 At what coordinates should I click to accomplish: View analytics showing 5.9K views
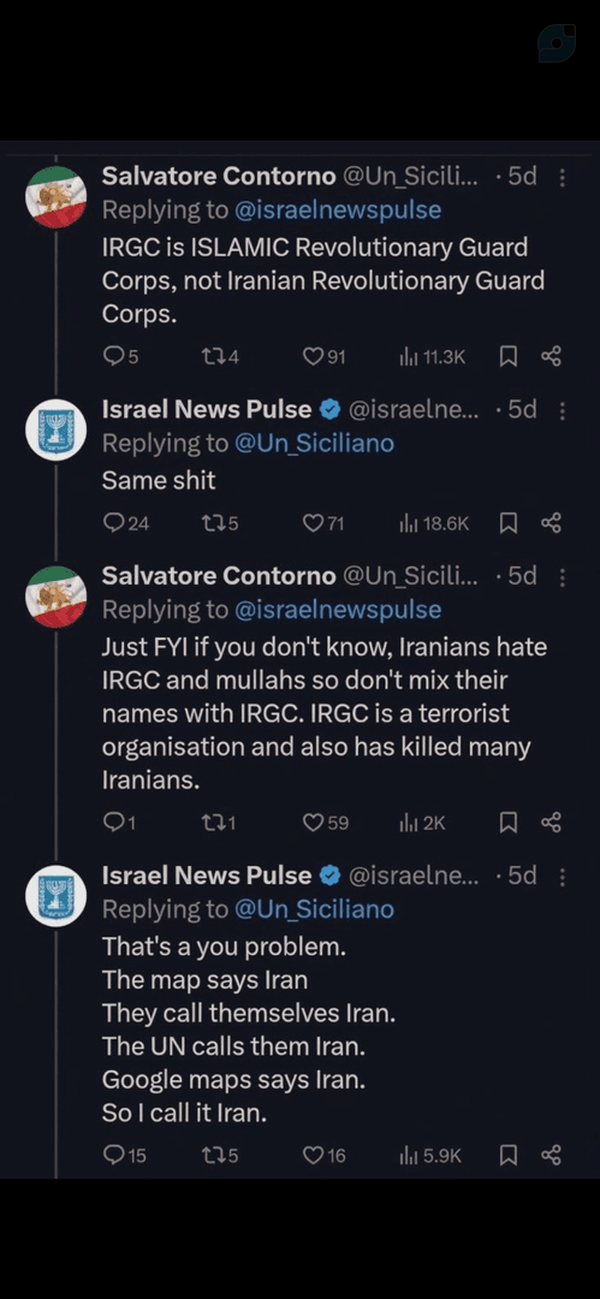point(431,1155)
